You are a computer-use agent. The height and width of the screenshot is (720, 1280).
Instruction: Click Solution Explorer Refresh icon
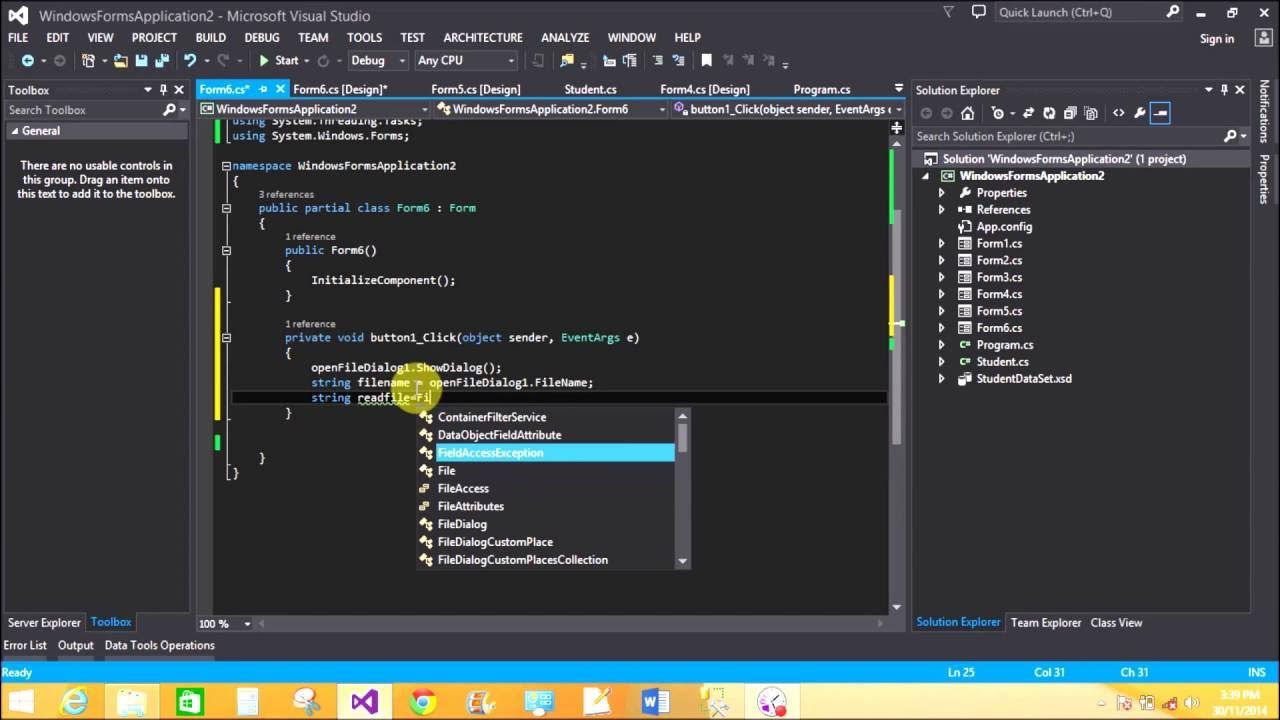(x=1049, y=113)
